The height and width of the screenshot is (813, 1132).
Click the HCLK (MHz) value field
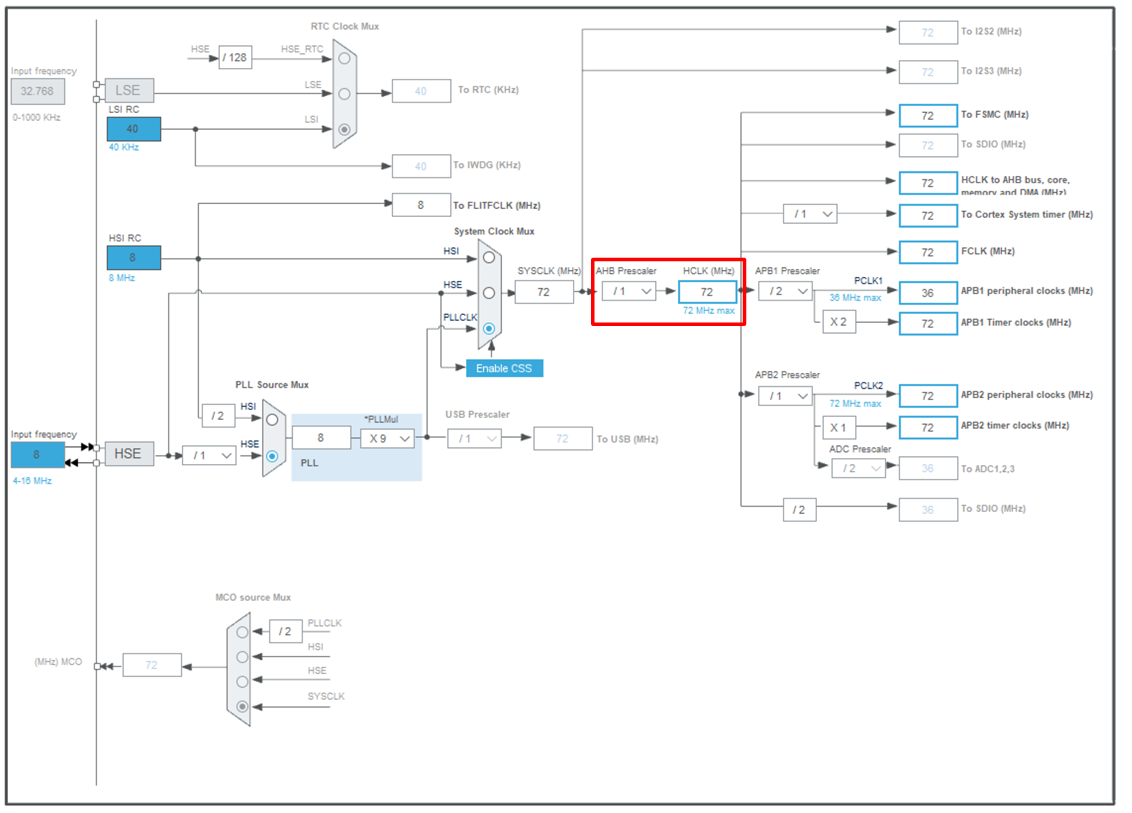point(707,291)
